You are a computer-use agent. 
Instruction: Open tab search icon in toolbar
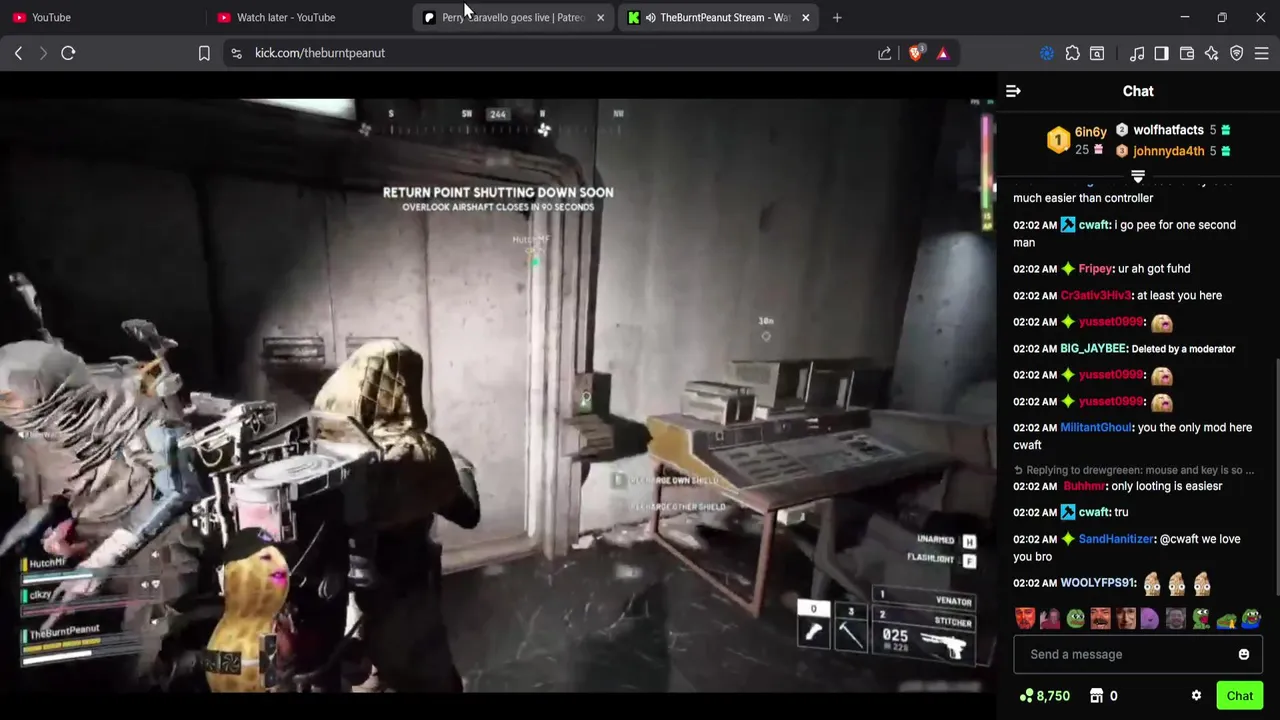[x=1097, y=53]
